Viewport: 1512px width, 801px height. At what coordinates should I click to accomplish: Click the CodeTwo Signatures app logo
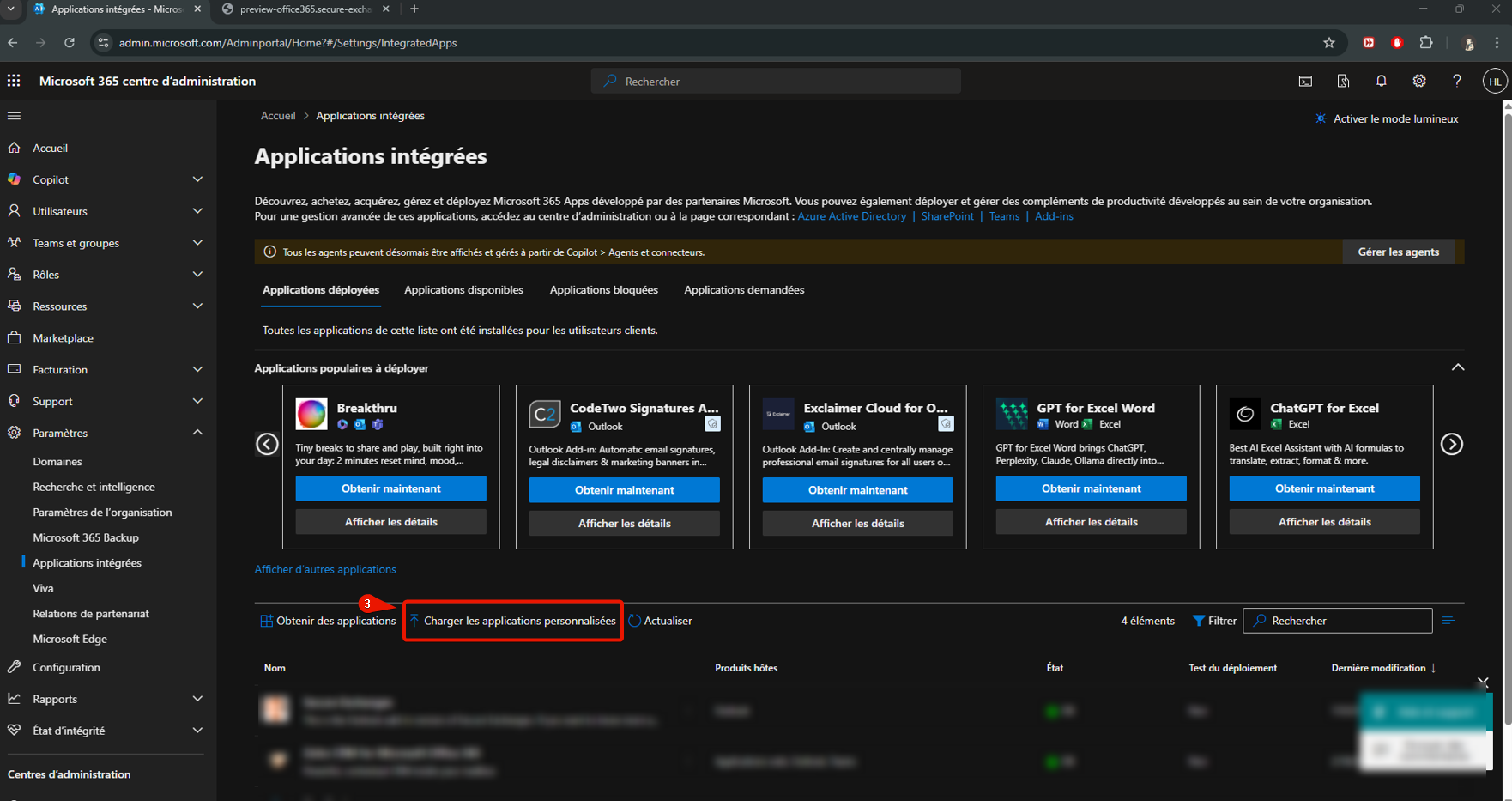(x=545, y=414)
